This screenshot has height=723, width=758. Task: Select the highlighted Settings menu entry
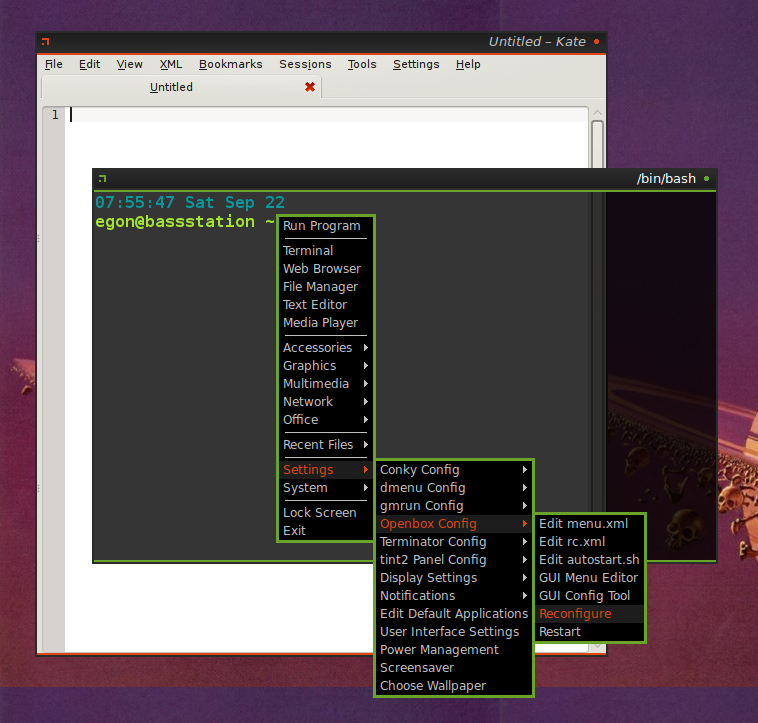pyautogui.click(x=325, y=469)
